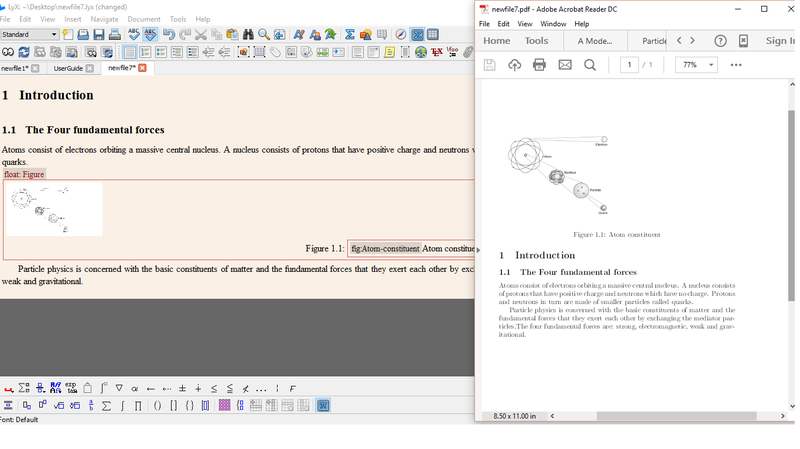The height and width of the screenshot is (449, 800).
Task: Open the Insert menu in LyX
Action: (x=73, y=19)
